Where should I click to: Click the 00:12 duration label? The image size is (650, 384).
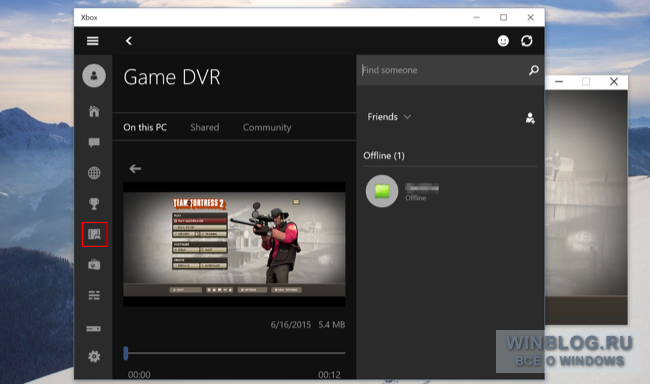point(329,374)
